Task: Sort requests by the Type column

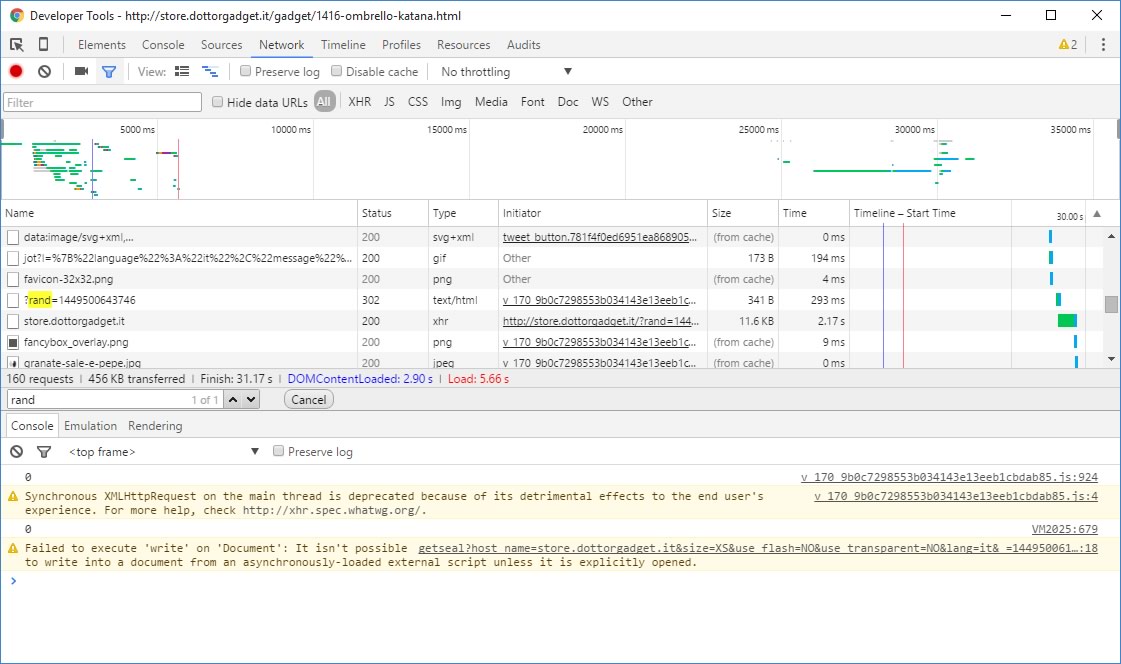Action: (x=463, y=213)
